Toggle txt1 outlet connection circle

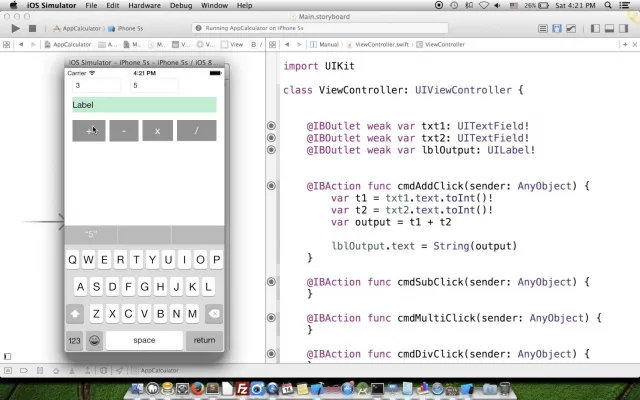(271, 126)
